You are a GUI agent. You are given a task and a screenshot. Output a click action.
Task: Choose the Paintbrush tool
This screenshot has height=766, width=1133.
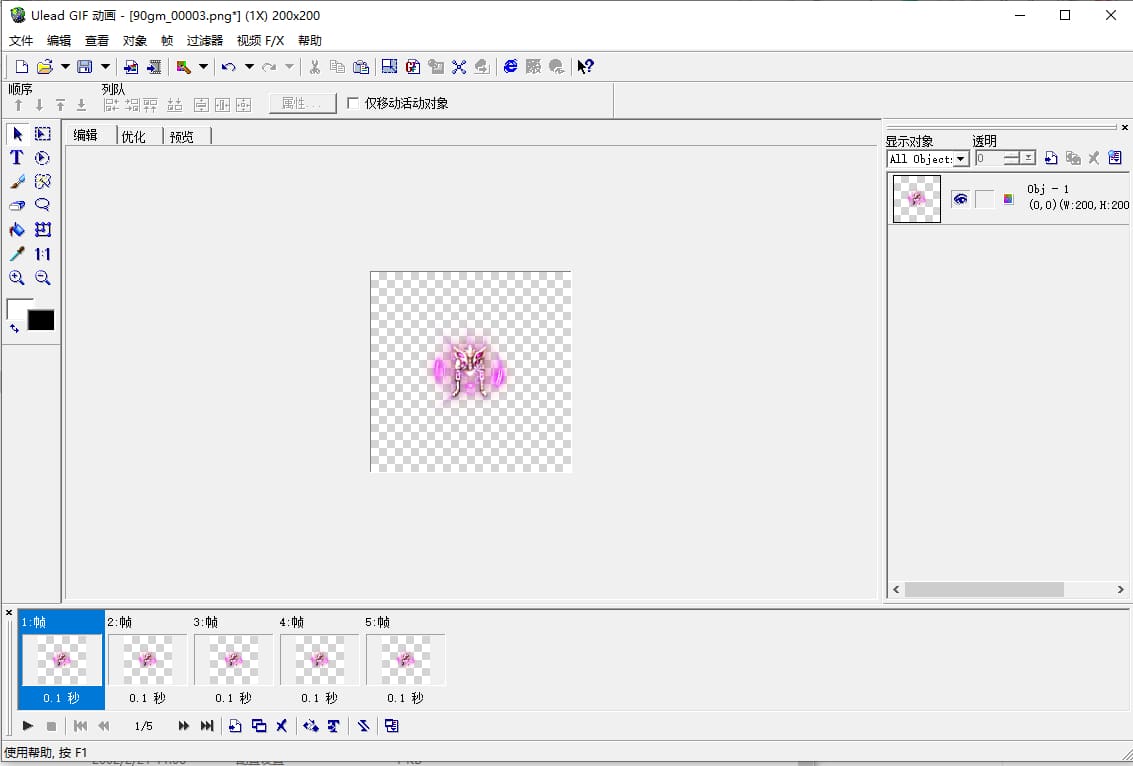[x=17, y=181]
